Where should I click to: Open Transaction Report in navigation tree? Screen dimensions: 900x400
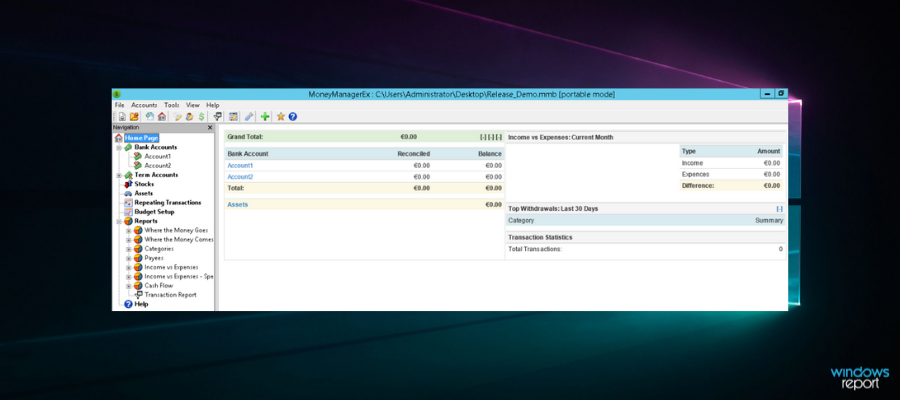click(170, 295)
